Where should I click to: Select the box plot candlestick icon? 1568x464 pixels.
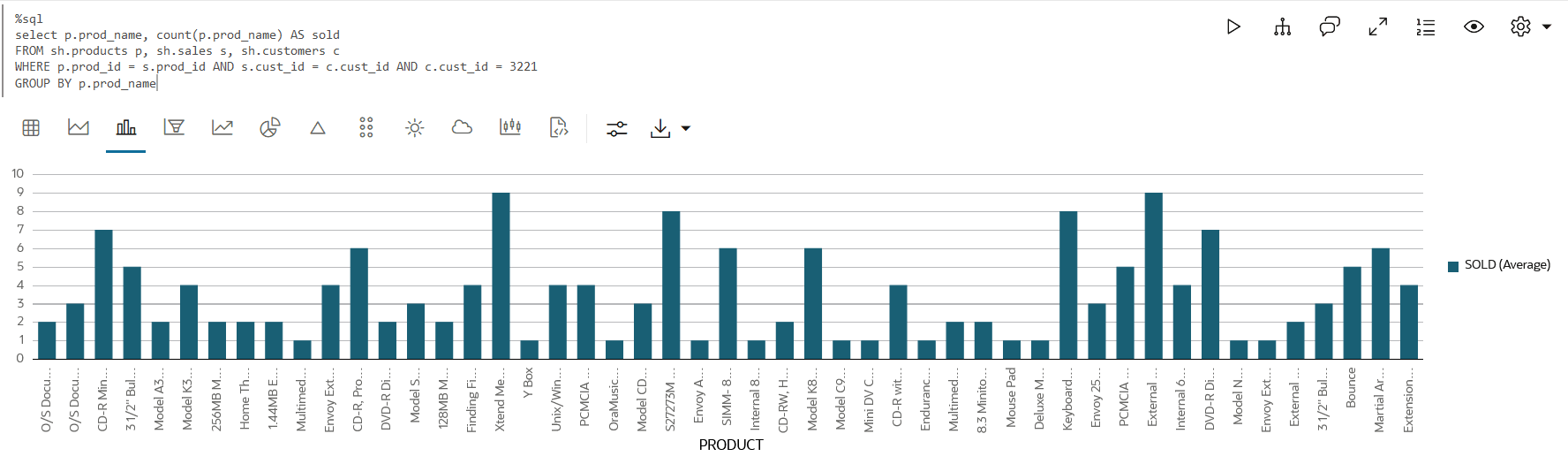[x=510, y=128]
